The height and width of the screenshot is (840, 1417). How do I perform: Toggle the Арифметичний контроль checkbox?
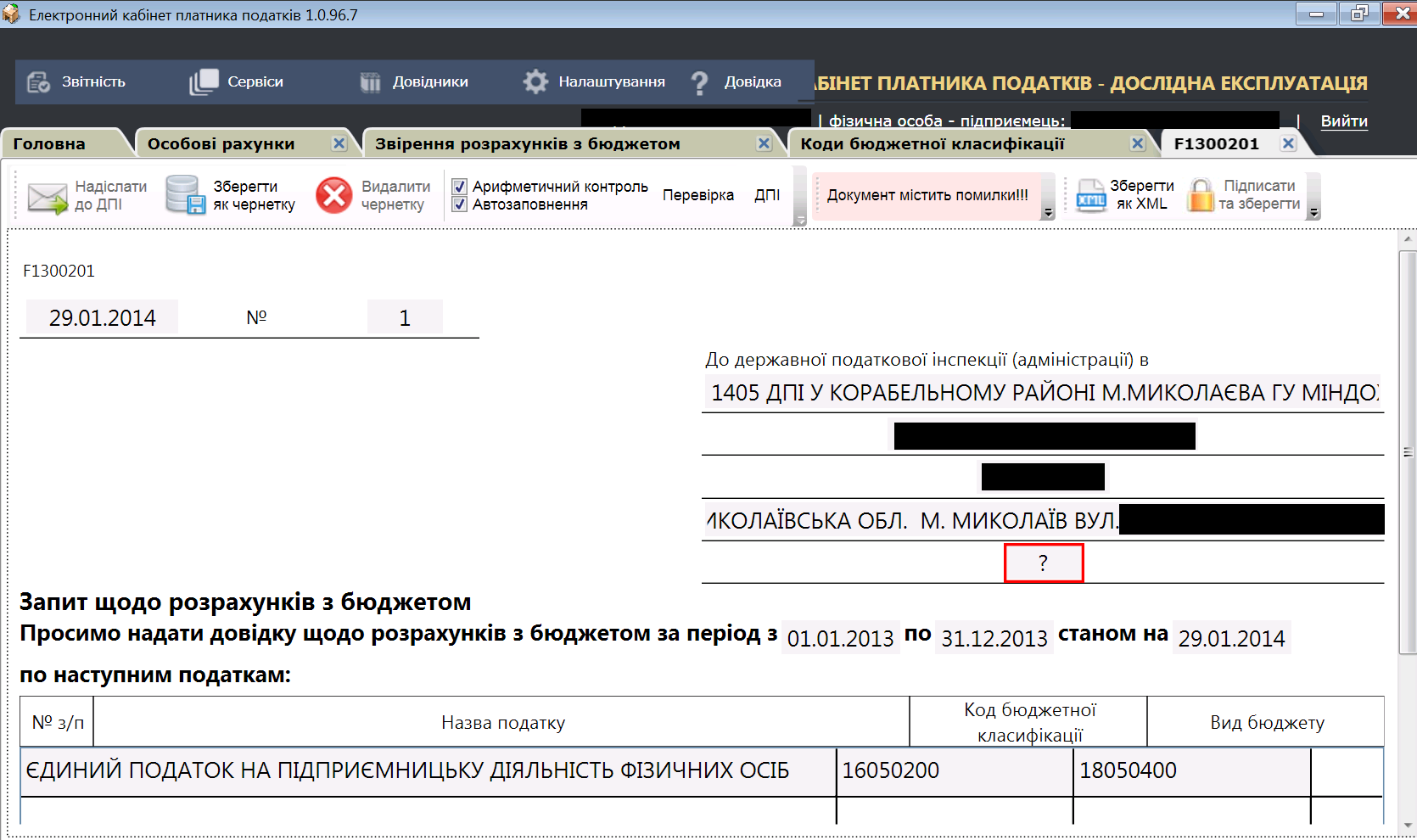point(460,187)
